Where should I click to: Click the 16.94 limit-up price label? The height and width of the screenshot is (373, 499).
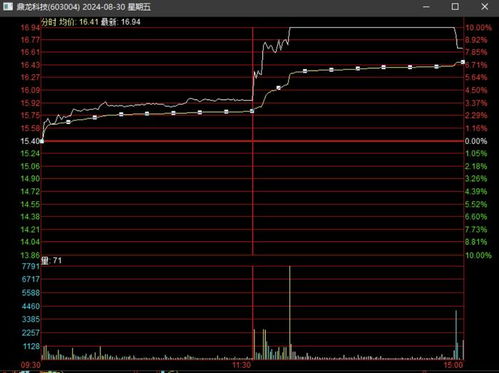(x=30, y=28)
